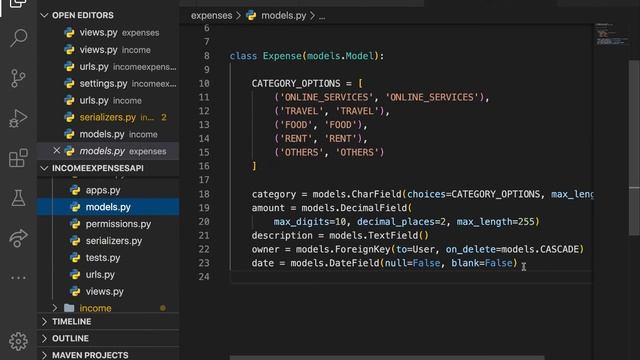Viewport: 640px width, 360px height.
Task: Collapse the OPEN EDITORS section
Action: 44,16
